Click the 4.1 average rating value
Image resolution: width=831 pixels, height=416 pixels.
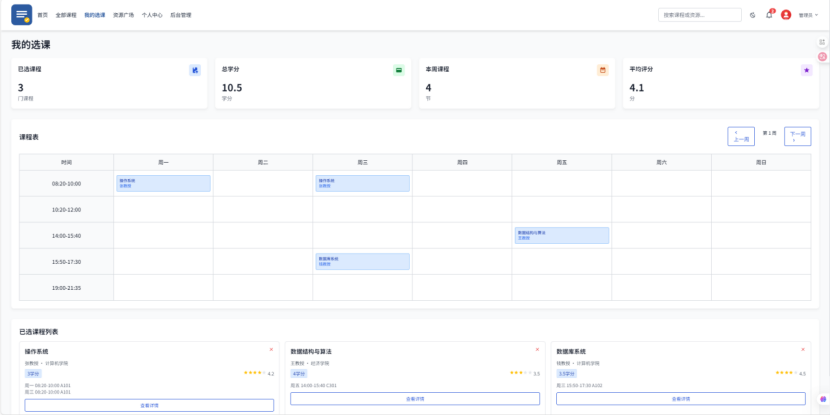(636, 88)
